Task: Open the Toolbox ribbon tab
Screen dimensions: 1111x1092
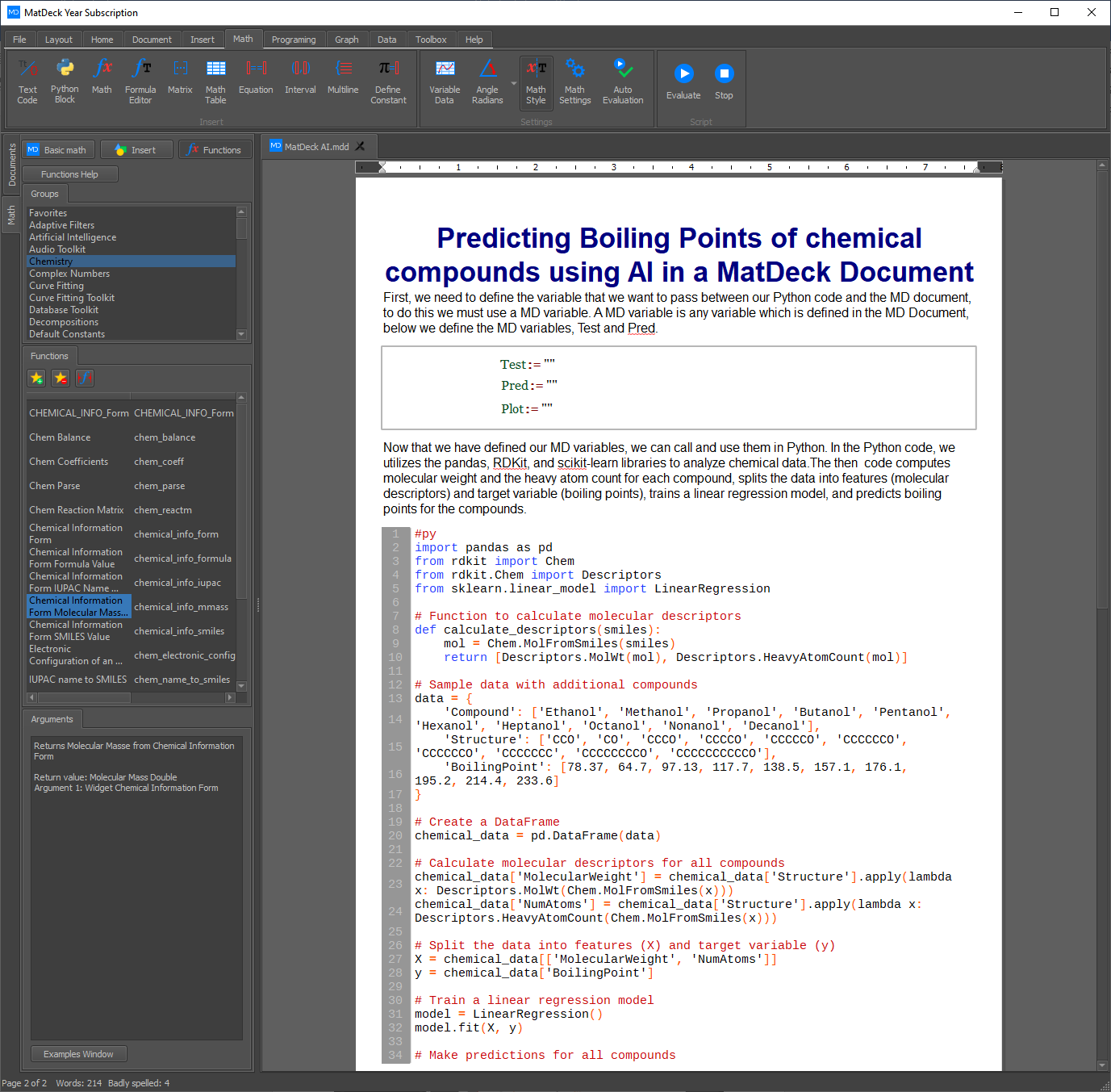Action: click(x=431, y=40)
